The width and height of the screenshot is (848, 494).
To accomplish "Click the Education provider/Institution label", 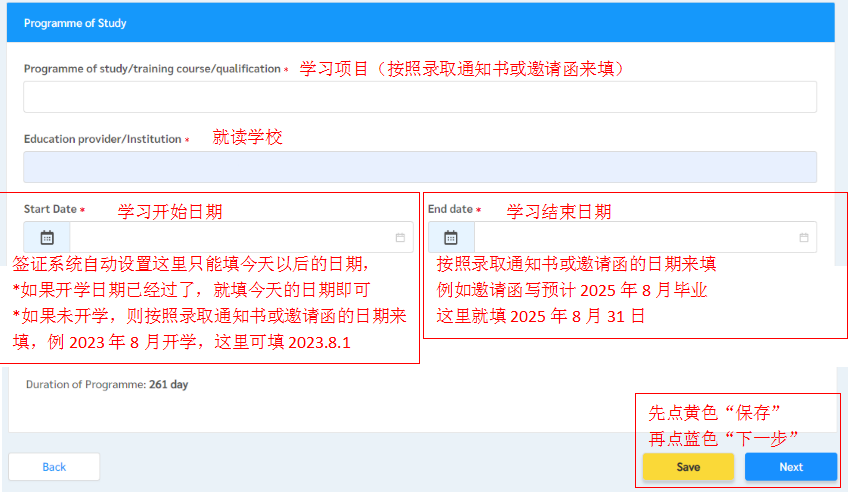I will pyautogui.click(x=102, y=139).
